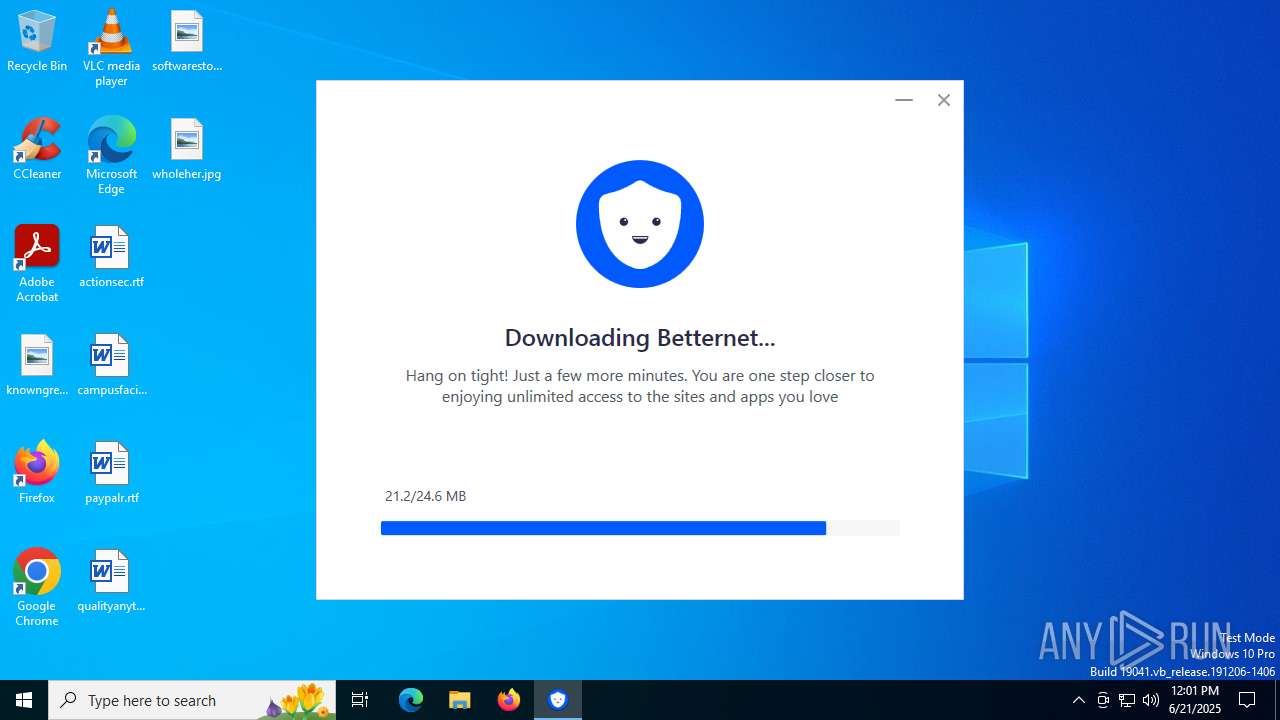Click the Betternet shield logo

coord(640,224)
